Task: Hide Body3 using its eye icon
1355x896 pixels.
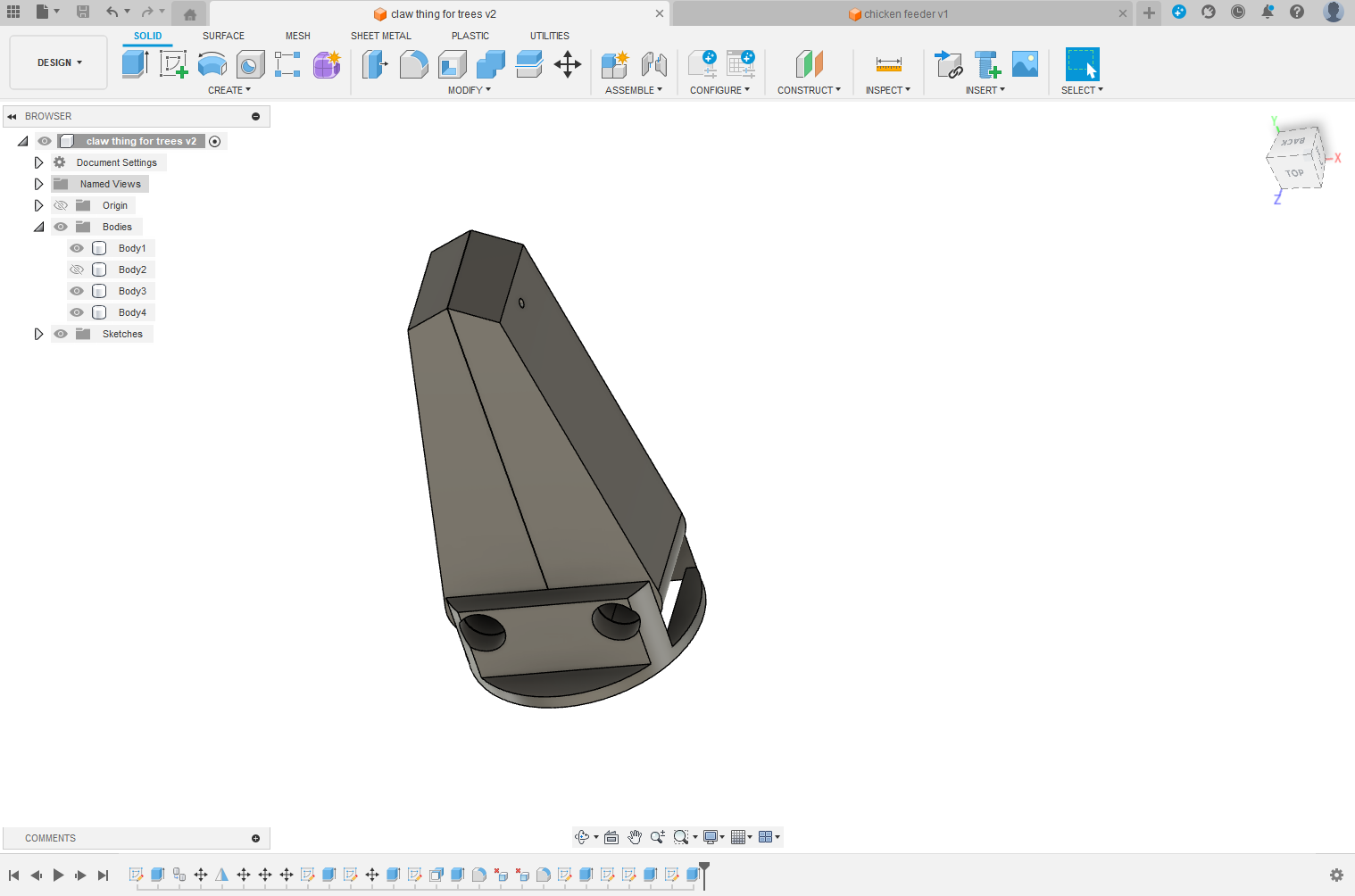Action: click(77, 291)
